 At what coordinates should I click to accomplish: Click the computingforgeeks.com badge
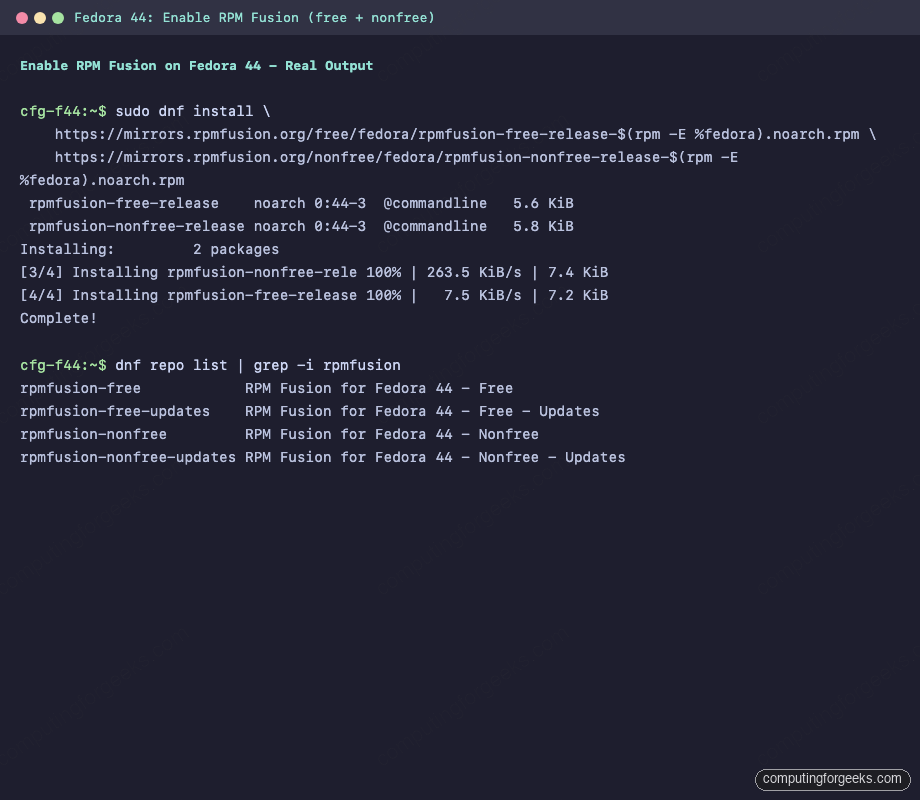pyautogui.click(x=832, y=779)
